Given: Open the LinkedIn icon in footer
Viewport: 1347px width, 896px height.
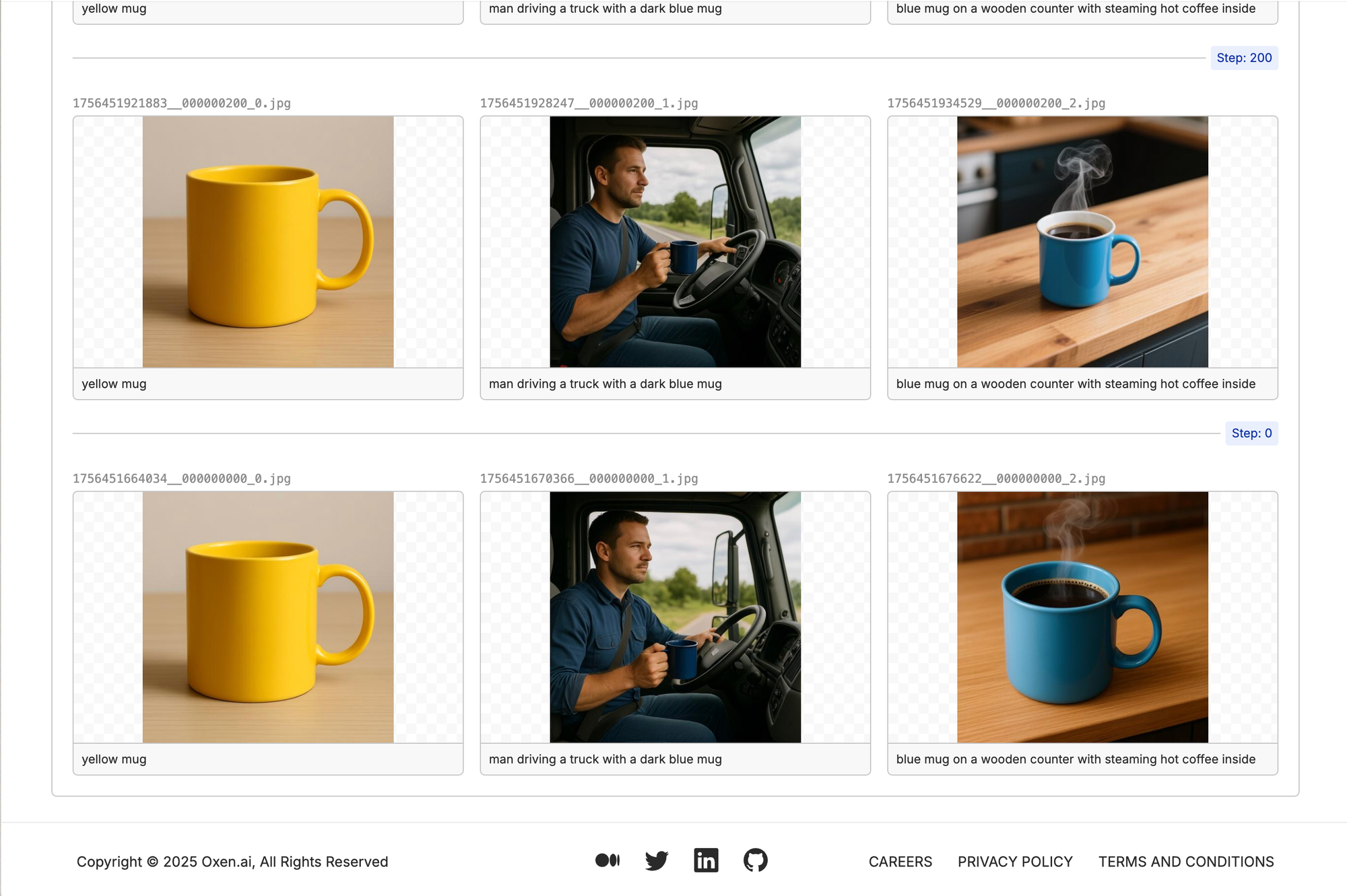Looking at the screenshot, I should (706, 860).
